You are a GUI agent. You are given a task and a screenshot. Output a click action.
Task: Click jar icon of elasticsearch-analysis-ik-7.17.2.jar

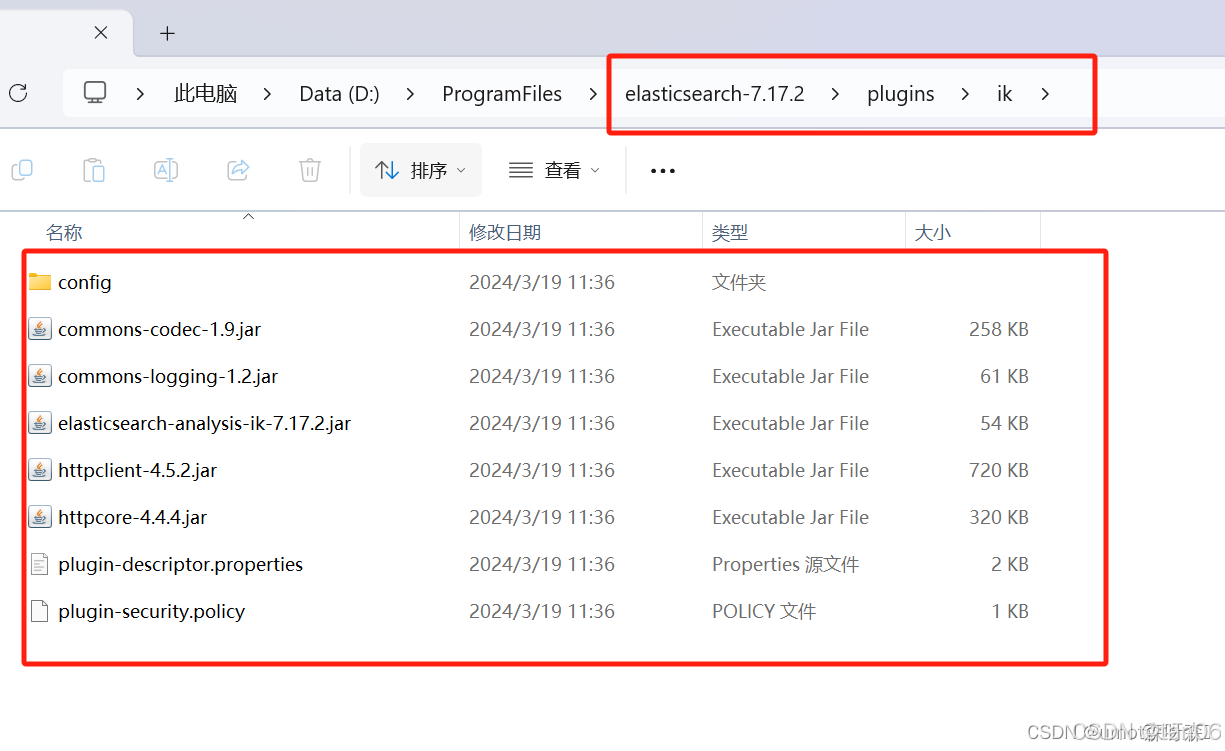pos(40,423)
